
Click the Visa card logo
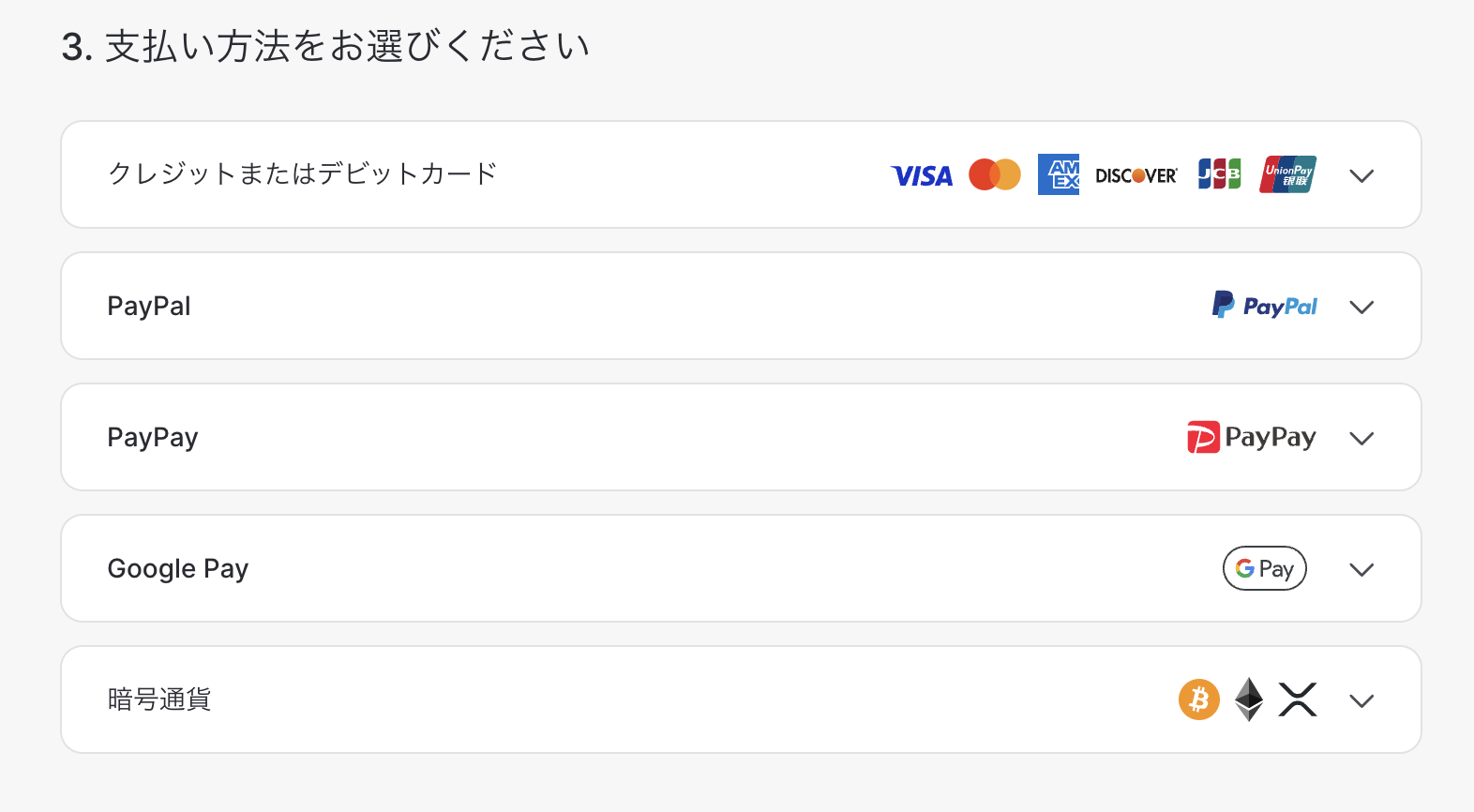tap(922, 175)
